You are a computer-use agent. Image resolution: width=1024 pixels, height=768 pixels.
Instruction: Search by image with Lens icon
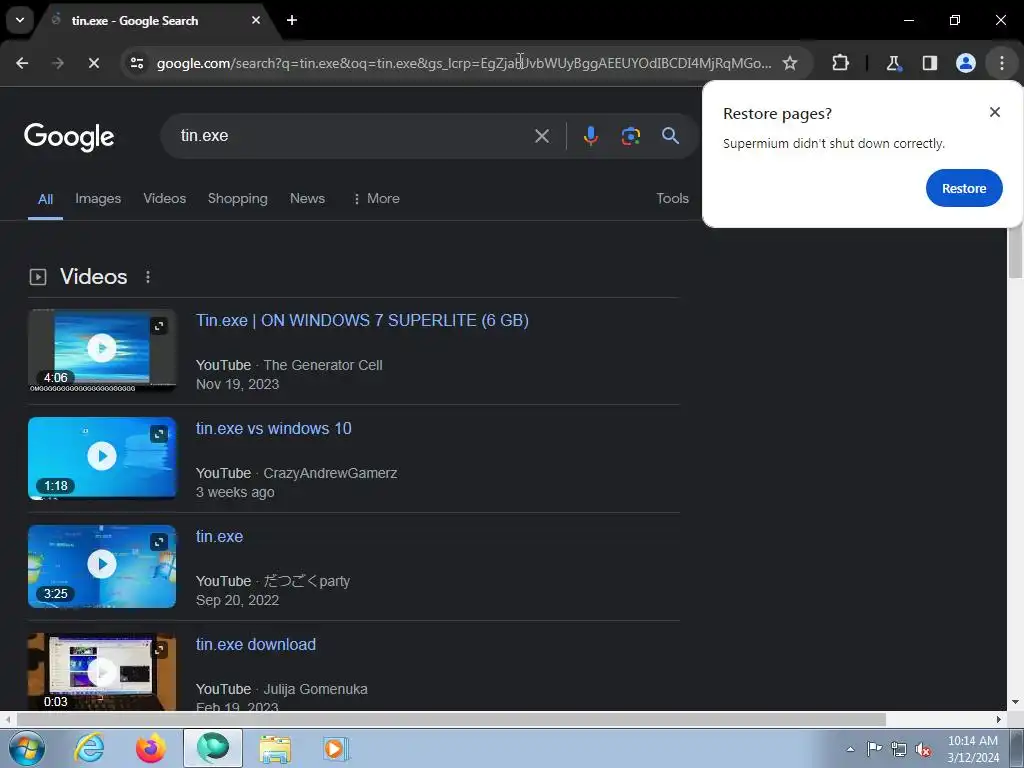click(630, 136)
